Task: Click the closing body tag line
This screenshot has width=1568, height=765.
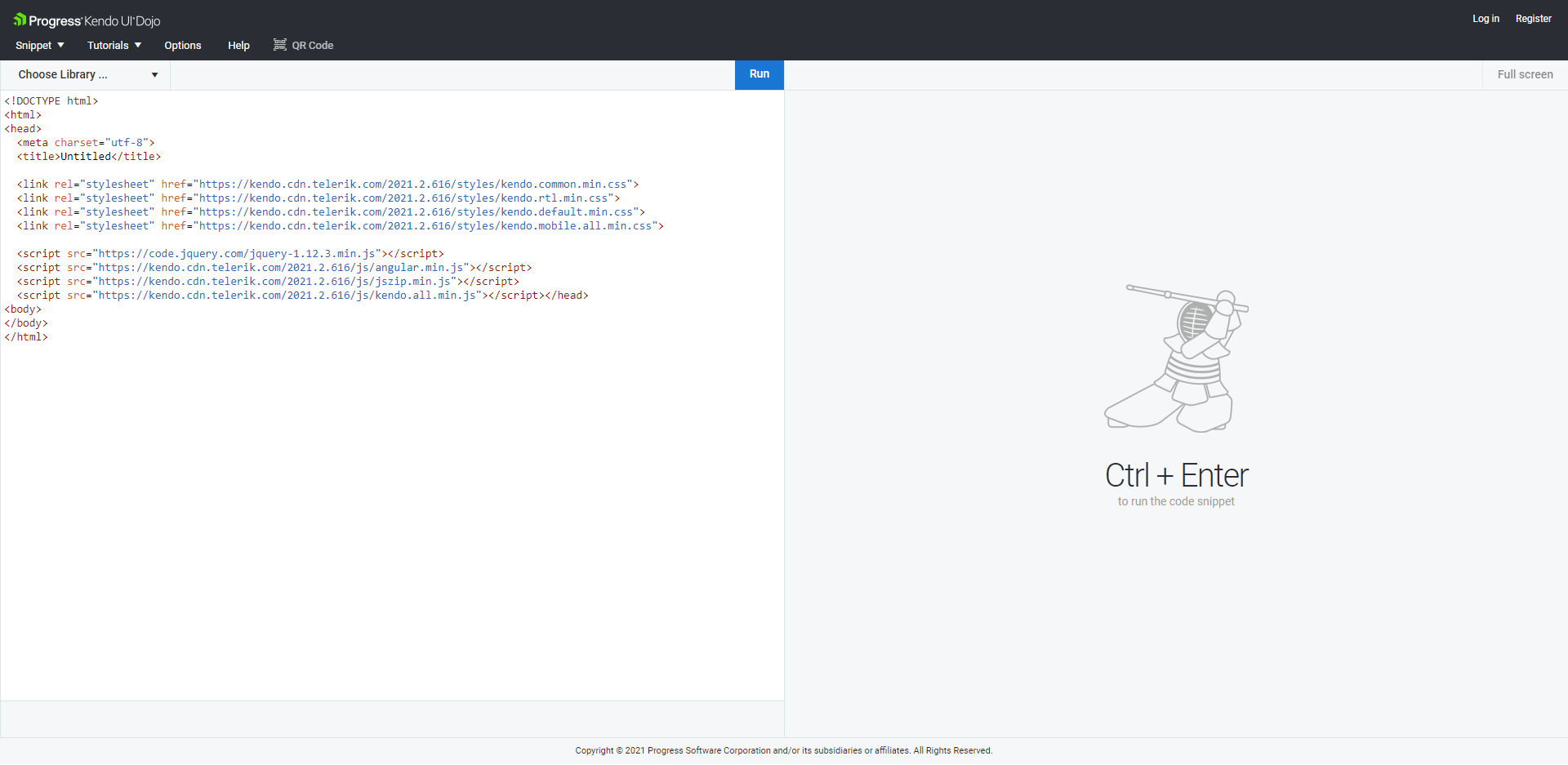Action: (26, 323)
